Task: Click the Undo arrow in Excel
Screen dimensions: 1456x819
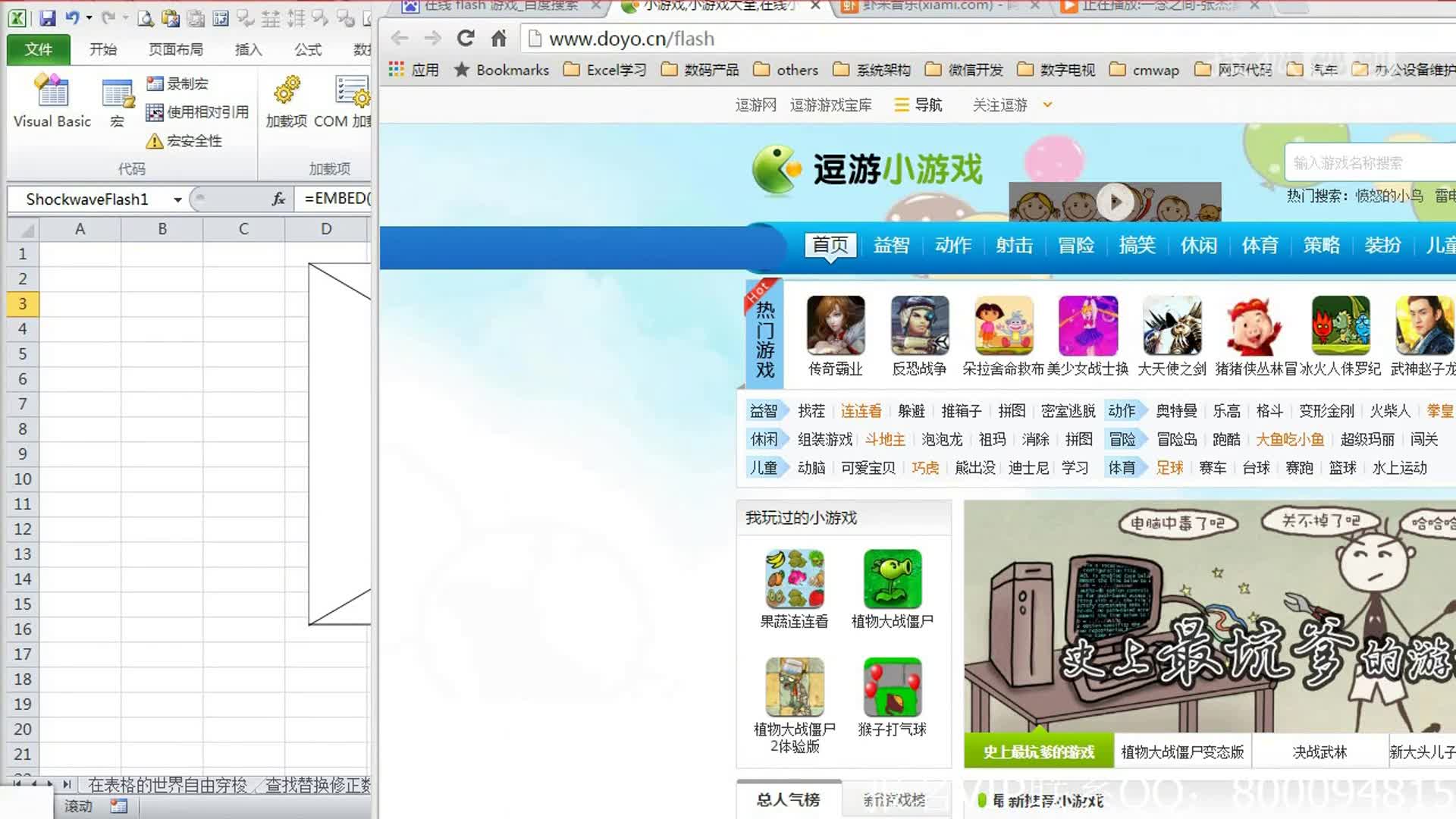Action: click(72, 17)
